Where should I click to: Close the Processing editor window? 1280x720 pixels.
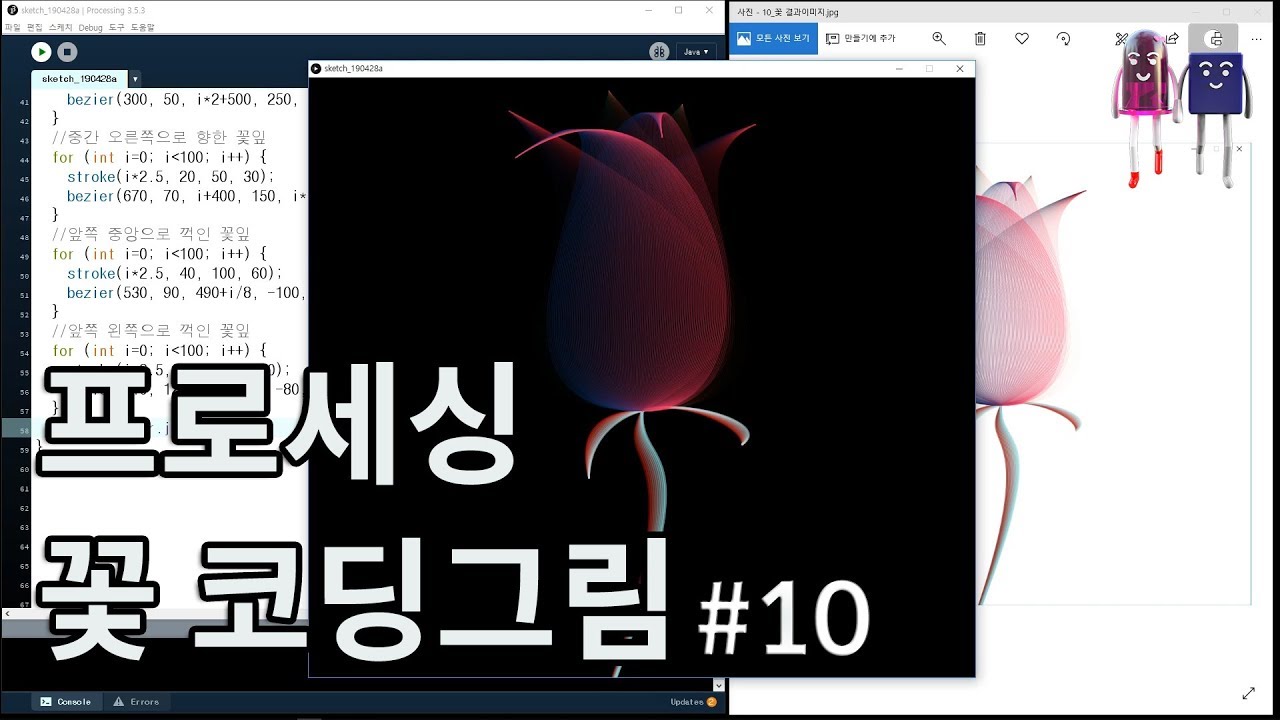click(710, 10)
